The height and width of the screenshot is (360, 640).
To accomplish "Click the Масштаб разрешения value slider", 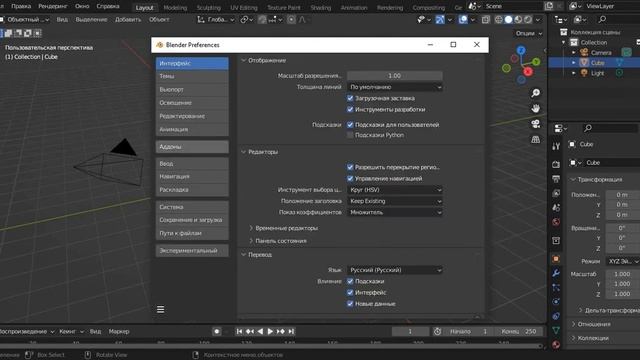I will tap(395, 76).
